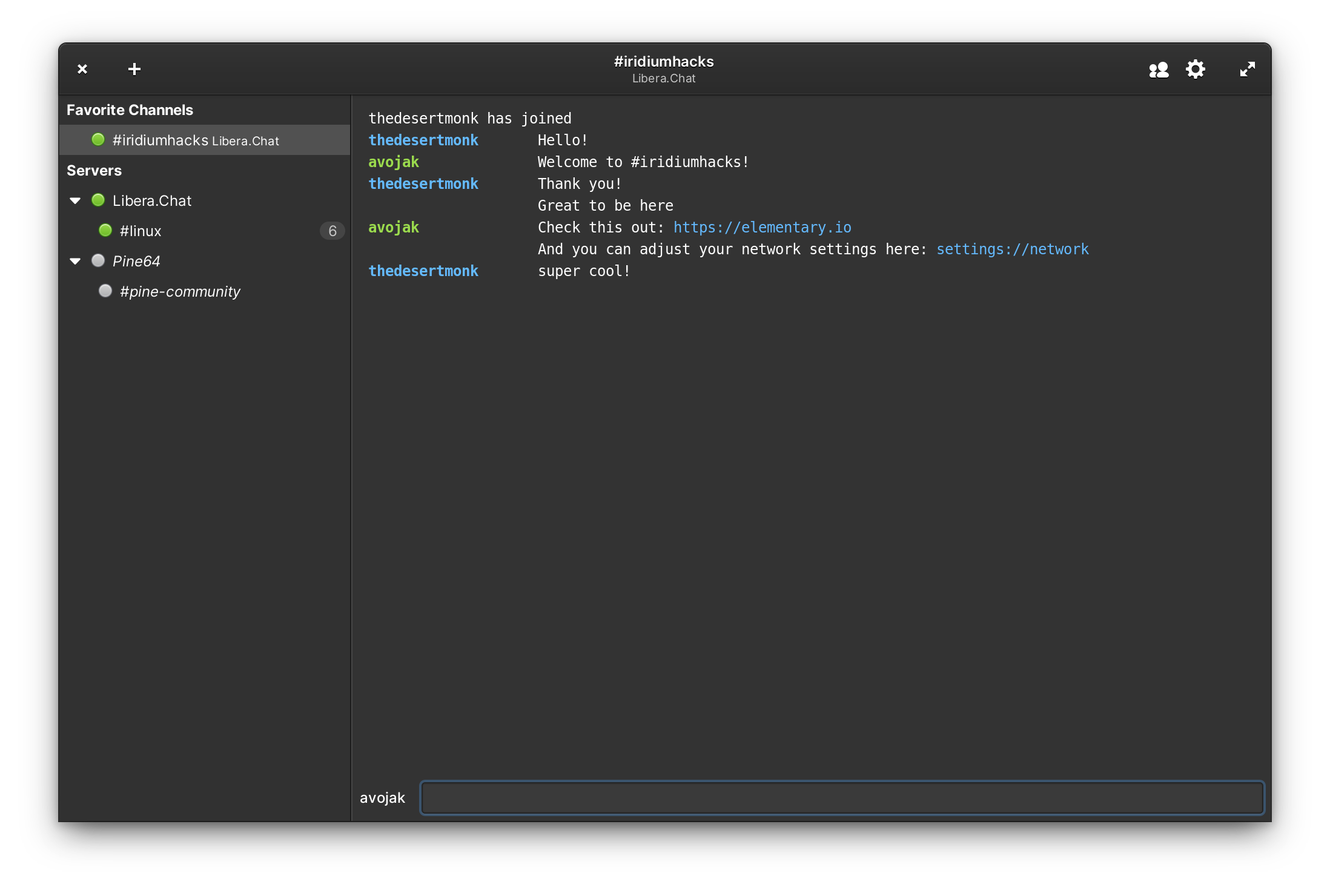This screenshot has width=1330, height=896.
Task: Click the green status dot beside Libera.Chat server
Action: pyautogui.click(x=98, y=200)
